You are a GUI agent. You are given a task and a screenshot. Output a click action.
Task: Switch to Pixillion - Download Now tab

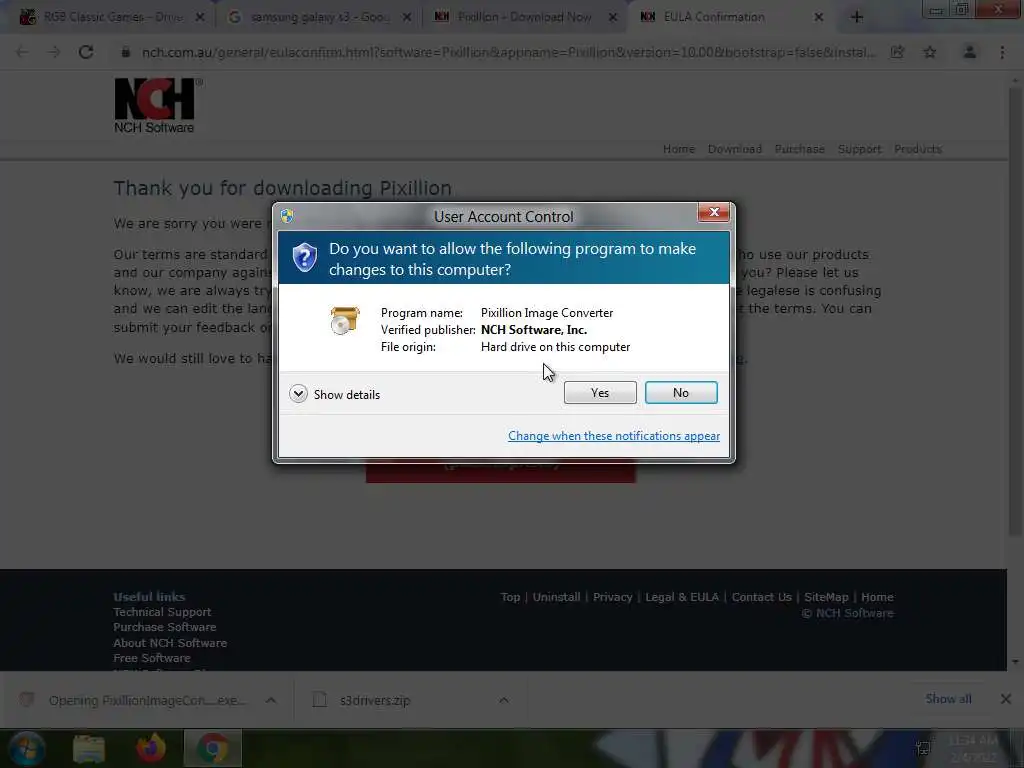[x=524, y=17]
